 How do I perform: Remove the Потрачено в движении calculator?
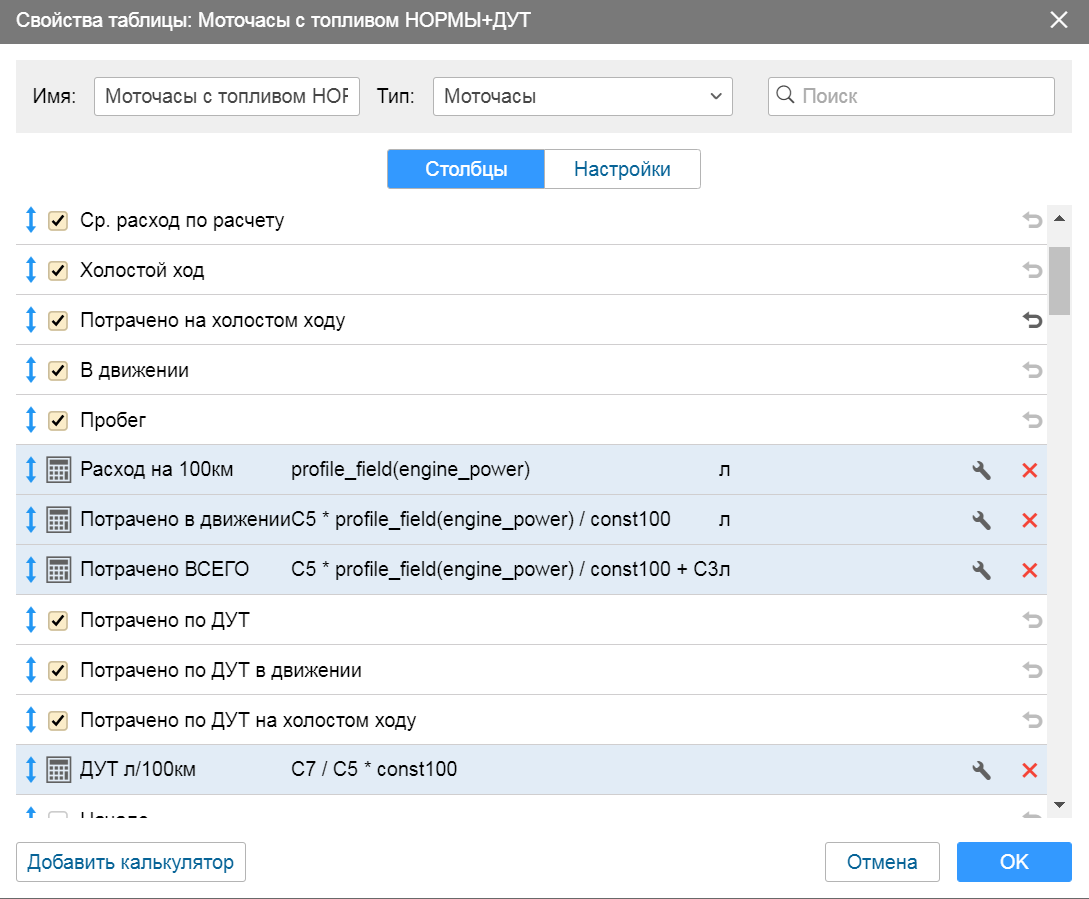click(1029, 520)
